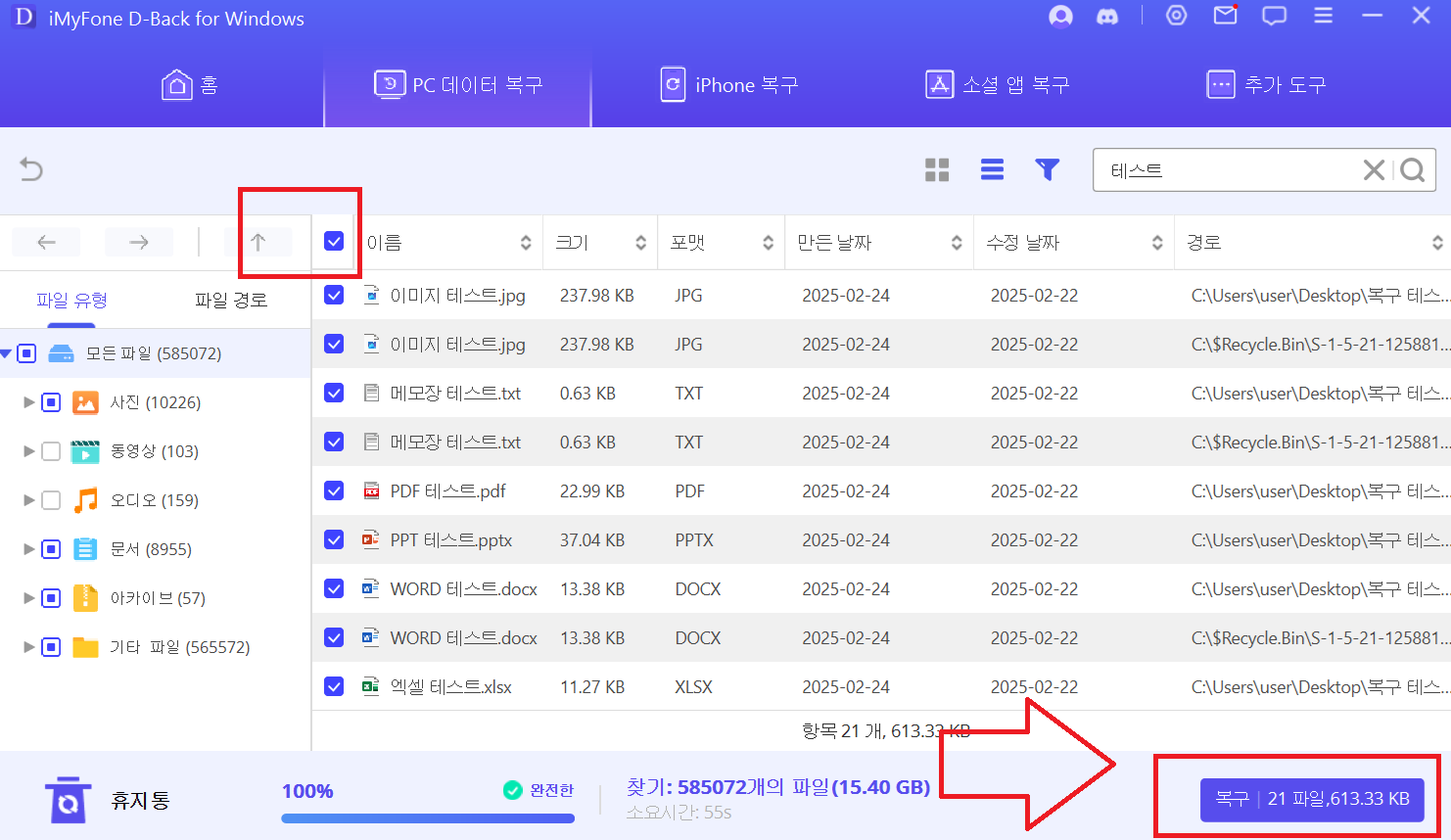Open the chat support icon

click(1274, 16)
